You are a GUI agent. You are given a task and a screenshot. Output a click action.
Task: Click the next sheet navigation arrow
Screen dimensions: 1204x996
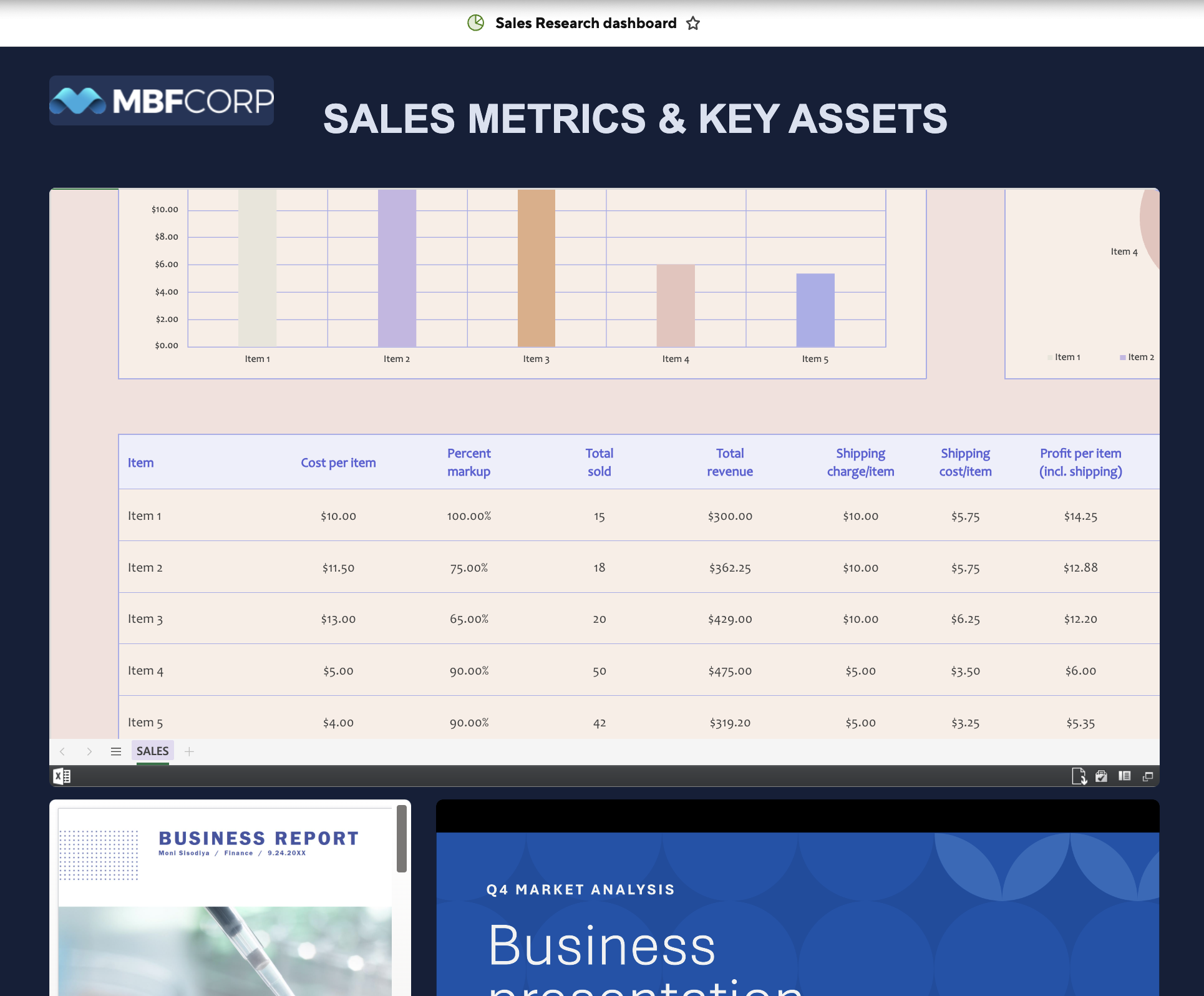tap(90, 751)
